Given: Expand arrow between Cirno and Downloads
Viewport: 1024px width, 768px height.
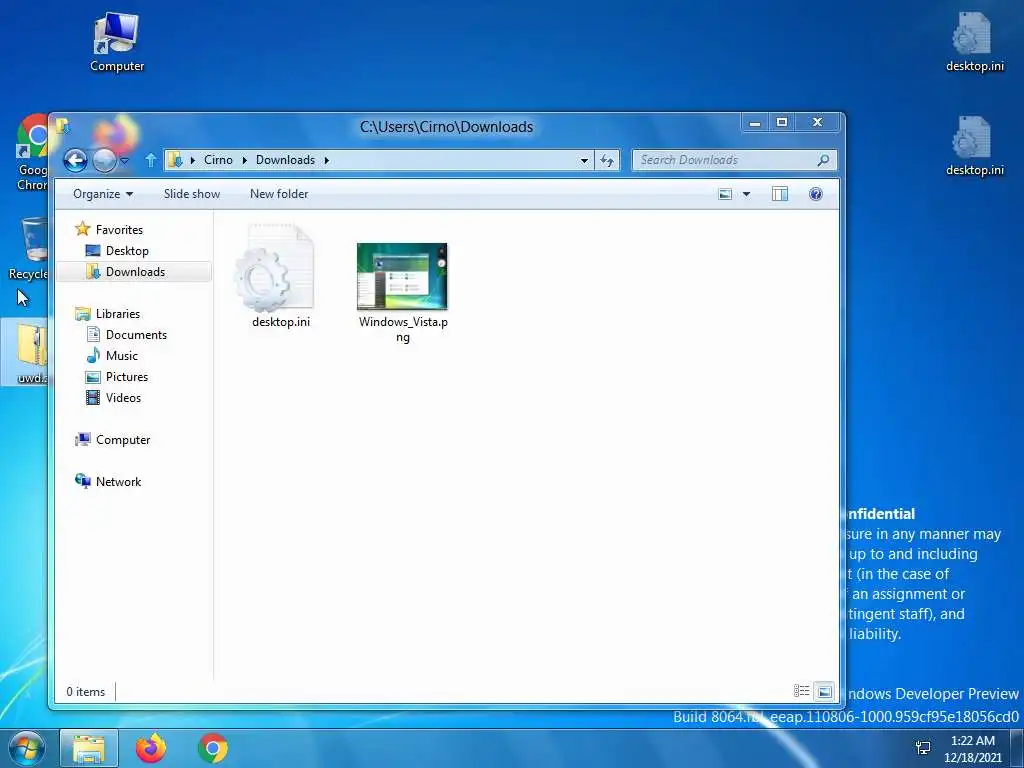Looking at the screenshot, I should (x=244, y=160).
